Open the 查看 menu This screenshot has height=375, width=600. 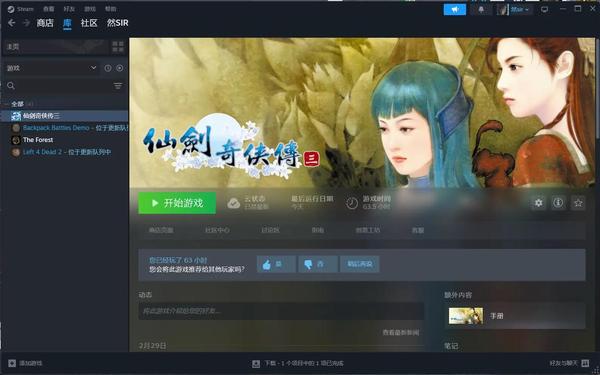(48, 9)
